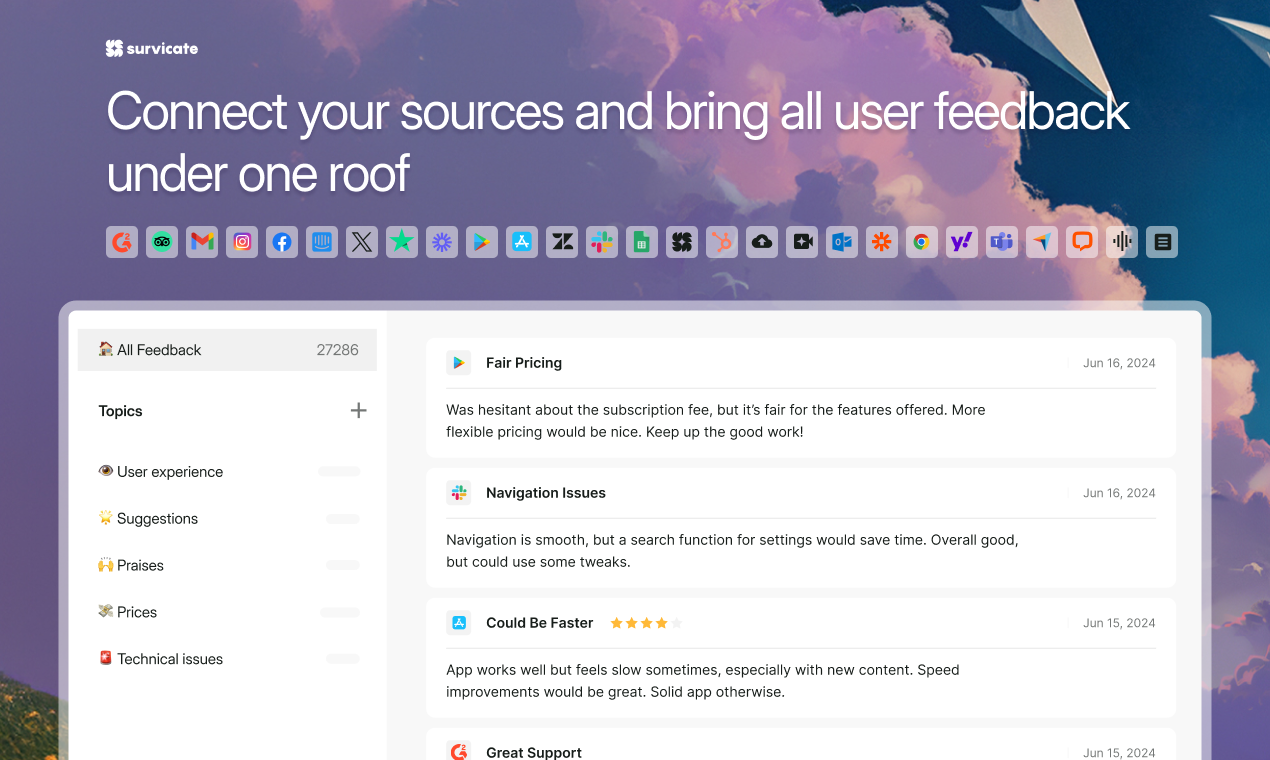This screenshot has height=760, width=1270.
Task: Click the Zendesk source icon
Action: [x=562, y=242]
